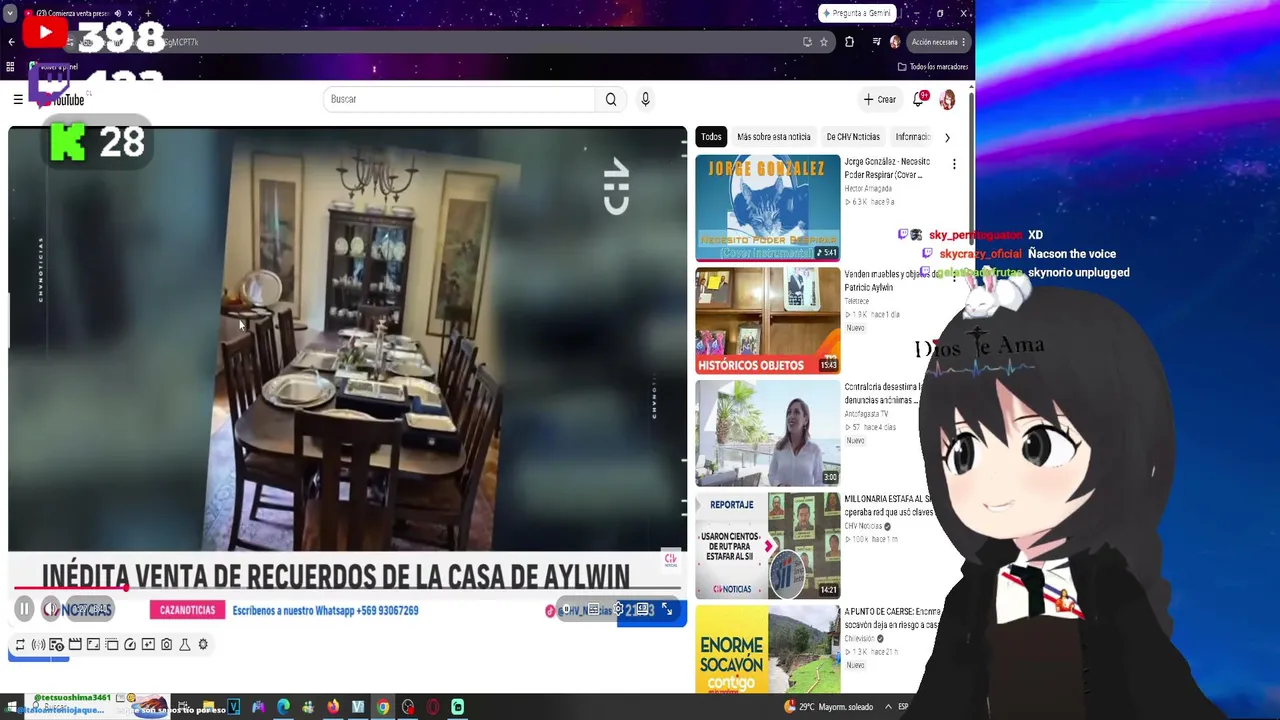1280x720 pixels.
Task: Open the Jorge González cover video thumbnail
Action: pyautogui.click(x=768, y=208)
